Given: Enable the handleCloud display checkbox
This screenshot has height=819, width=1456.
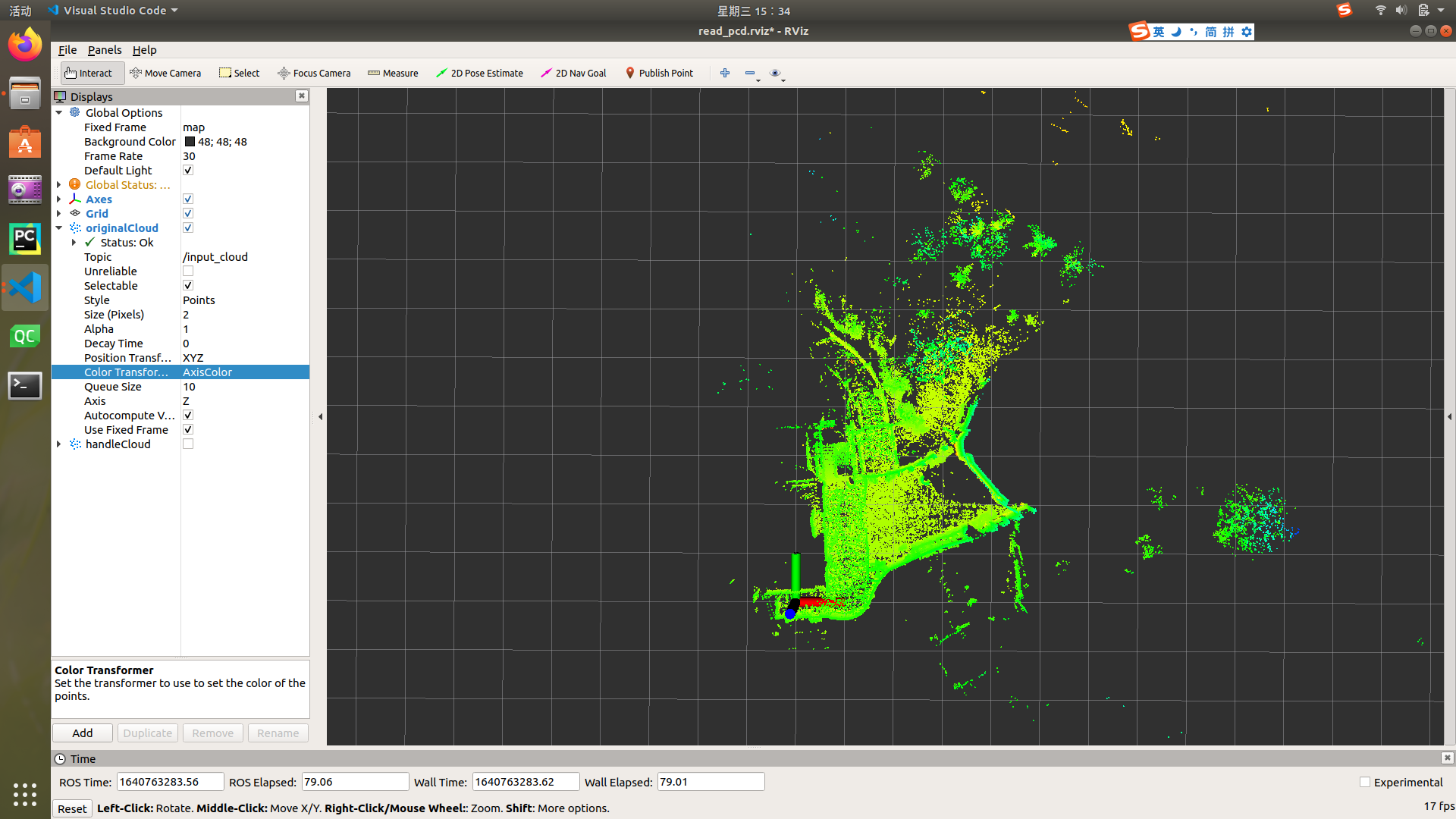Looking at the screenshot, I should tap(188, 444).
